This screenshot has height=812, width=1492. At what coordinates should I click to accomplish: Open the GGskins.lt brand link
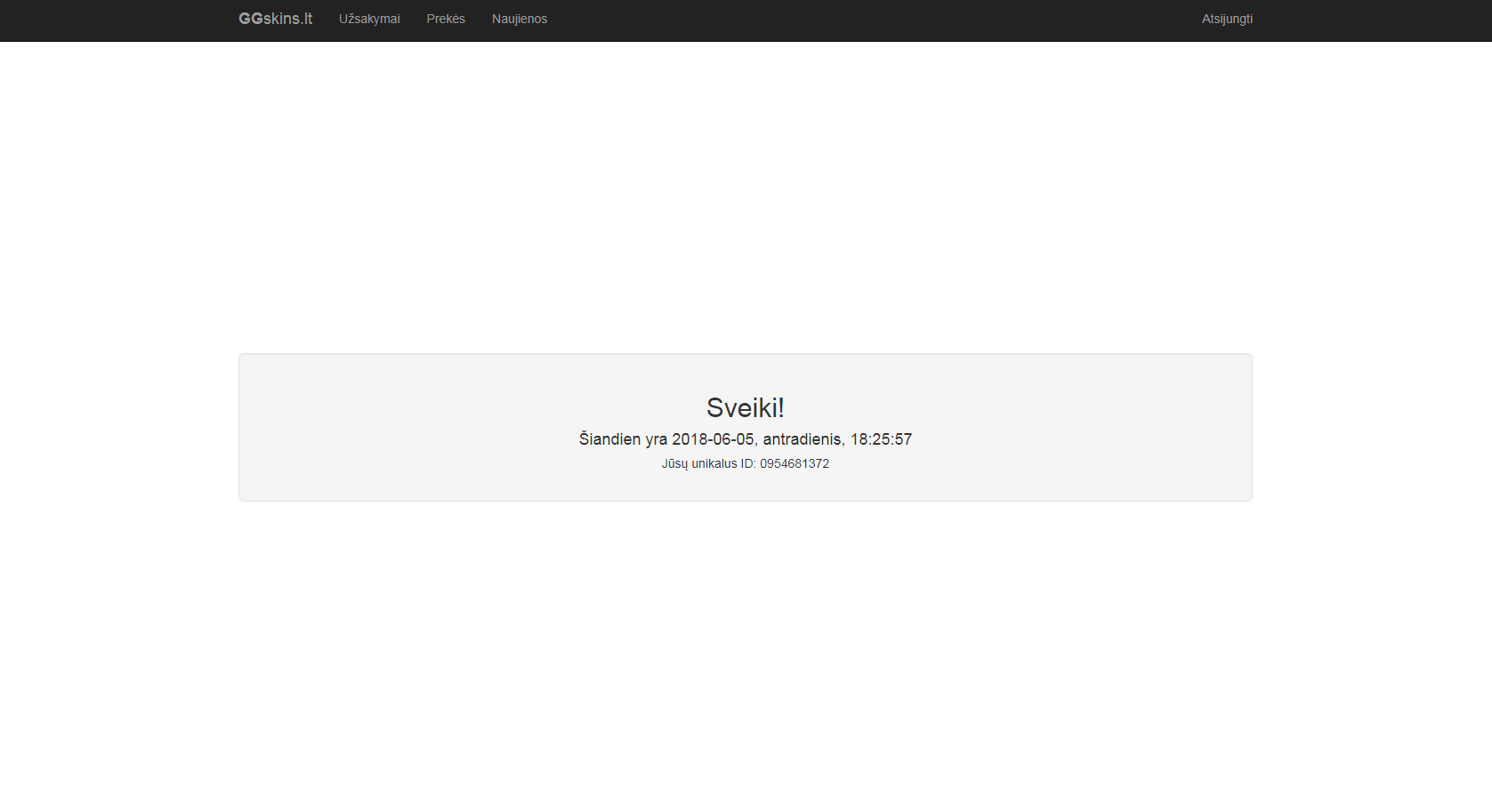pyautogui.click(x=275, y=19)
